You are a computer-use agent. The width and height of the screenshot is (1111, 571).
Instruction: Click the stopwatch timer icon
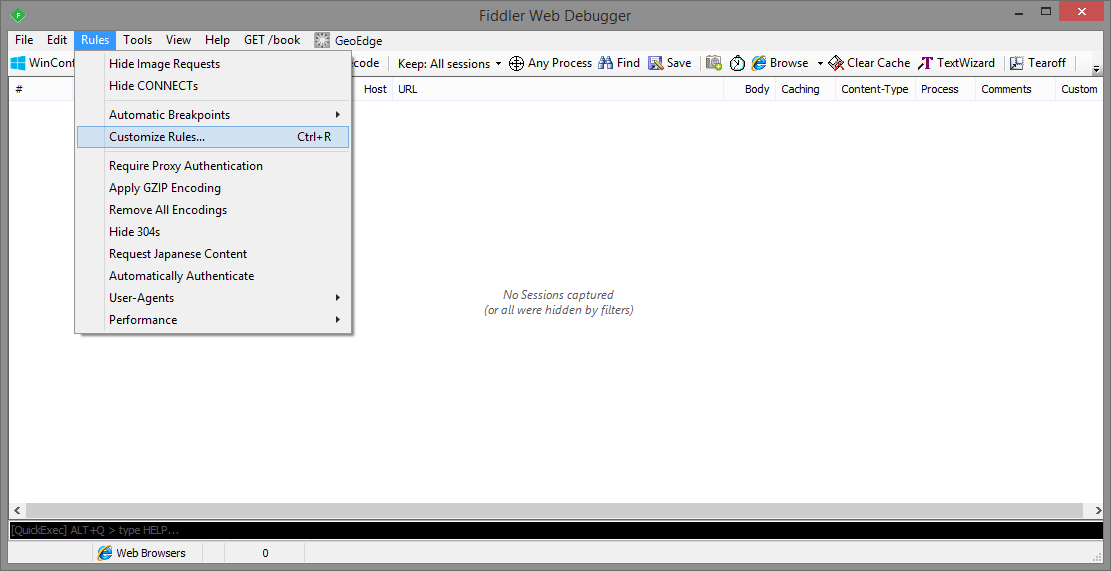tap(737, 63)
